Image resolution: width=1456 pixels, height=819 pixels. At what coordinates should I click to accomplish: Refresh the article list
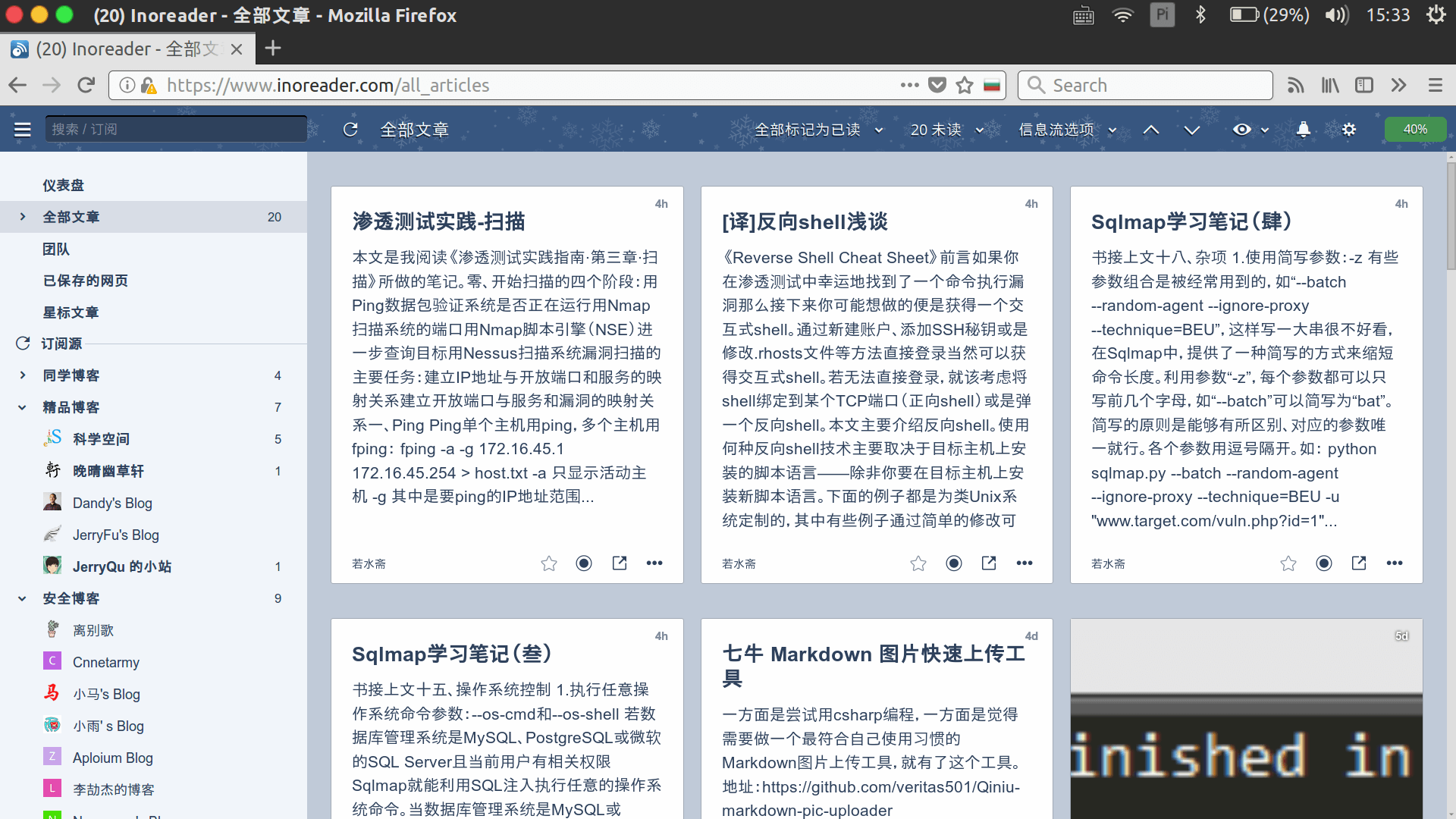[x=350, y=129]
